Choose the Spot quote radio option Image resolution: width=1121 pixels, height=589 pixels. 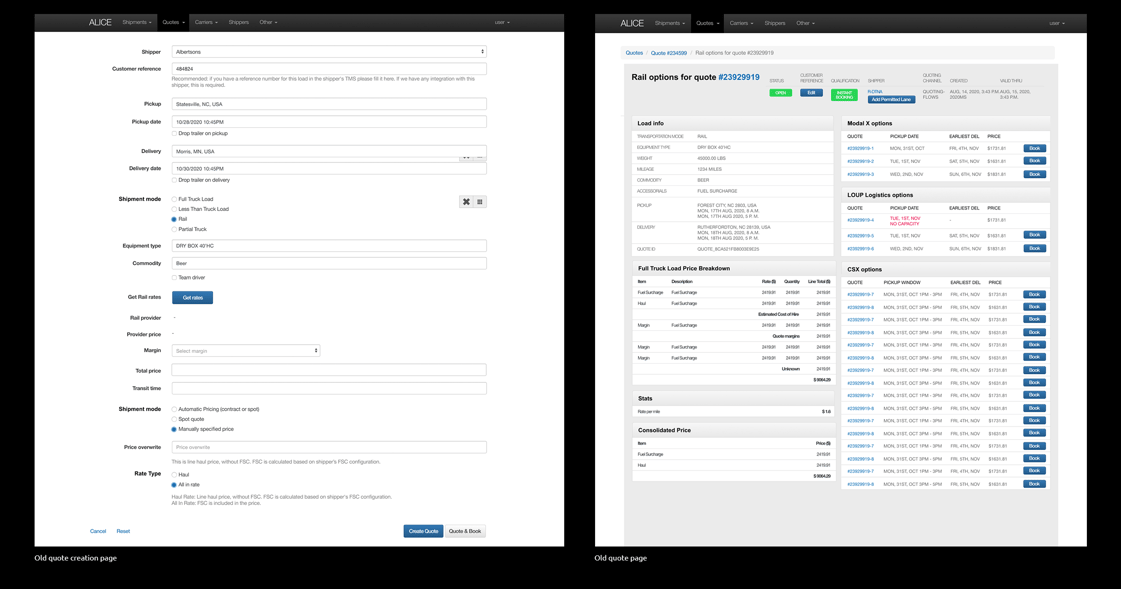coord(174,420)
